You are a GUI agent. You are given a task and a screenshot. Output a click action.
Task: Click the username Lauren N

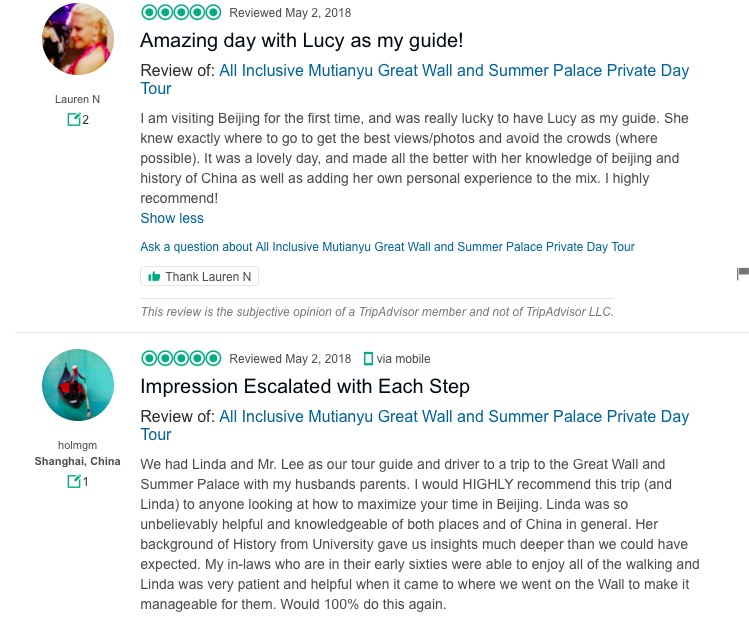[77, 99]
